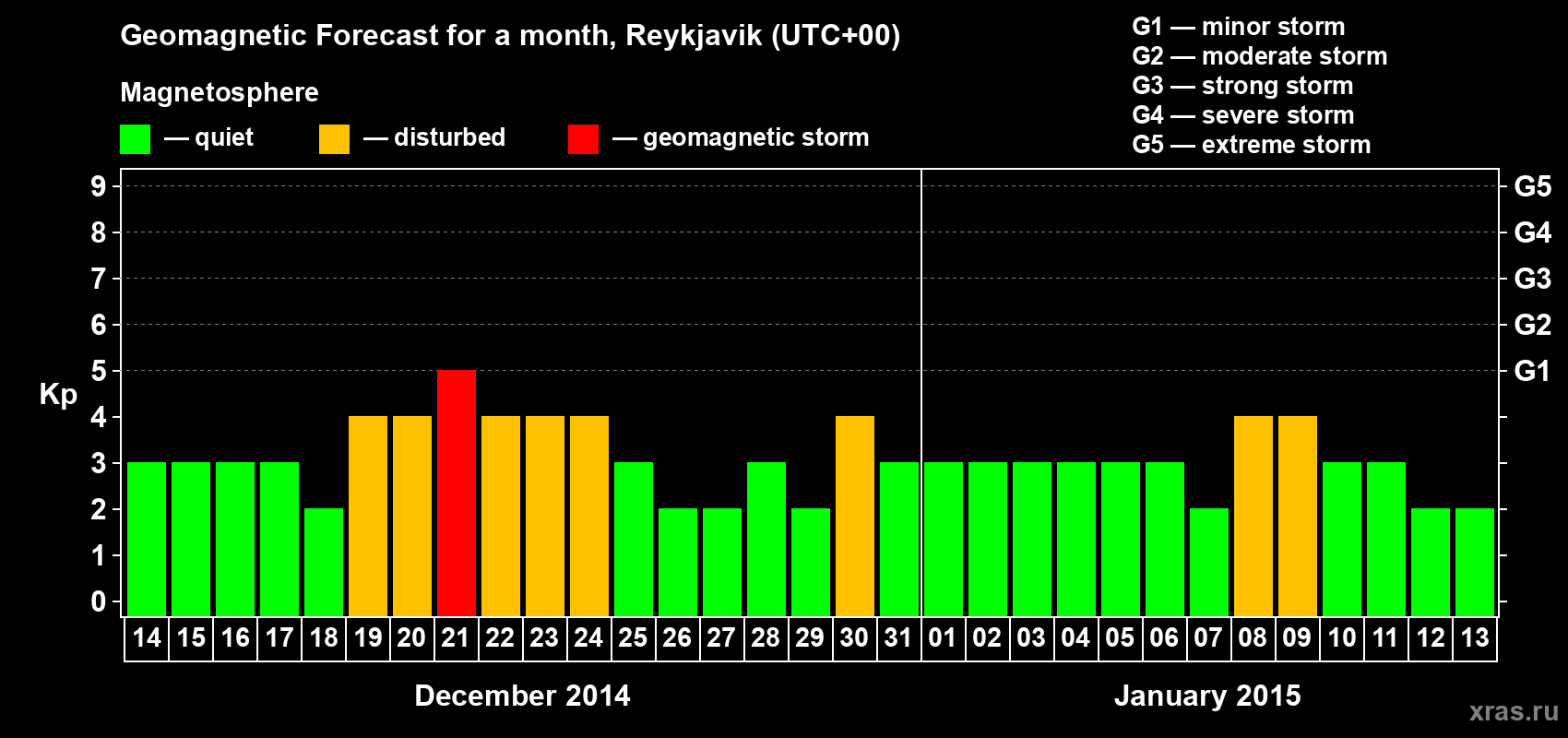The width and height of the screenshot is (1568, 738).
Task: Click the date cell "09" on the axis
Action: pos(1297,638)
